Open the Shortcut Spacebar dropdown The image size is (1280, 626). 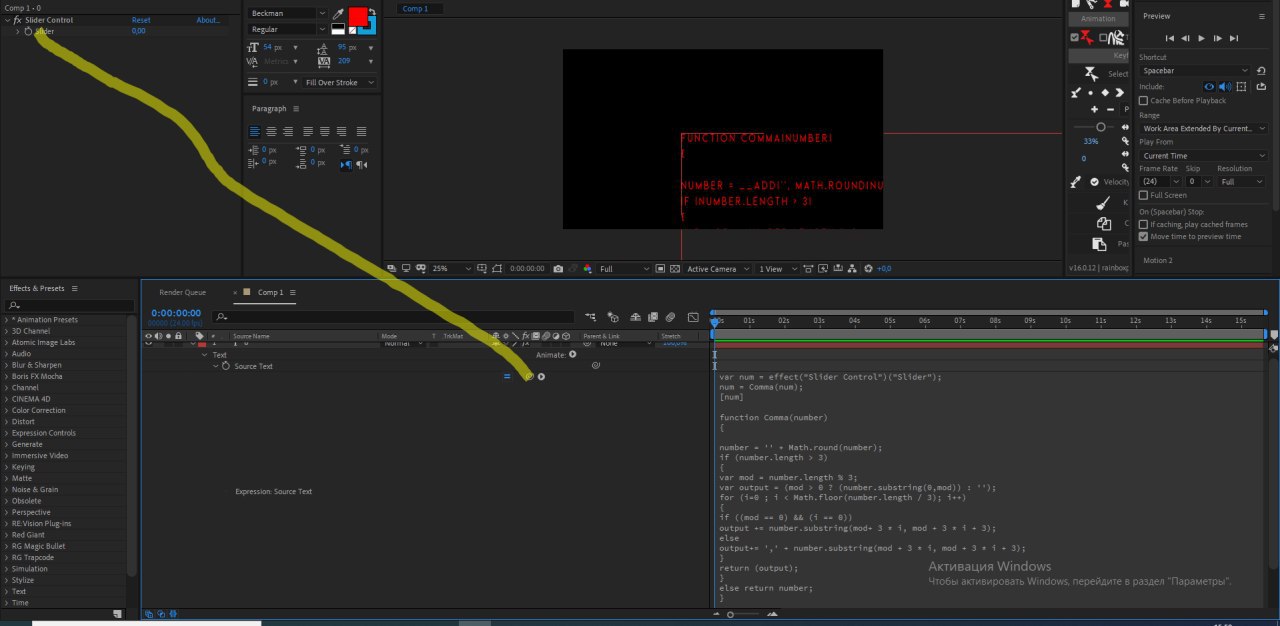pyautogui.click(x=1195, y=71)
